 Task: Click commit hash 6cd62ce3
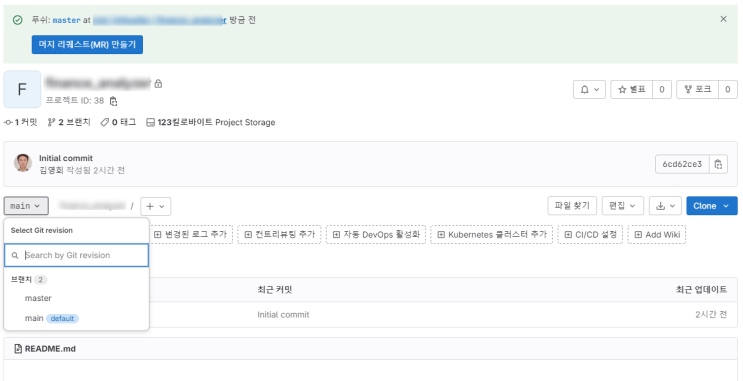tap(682, 164)
